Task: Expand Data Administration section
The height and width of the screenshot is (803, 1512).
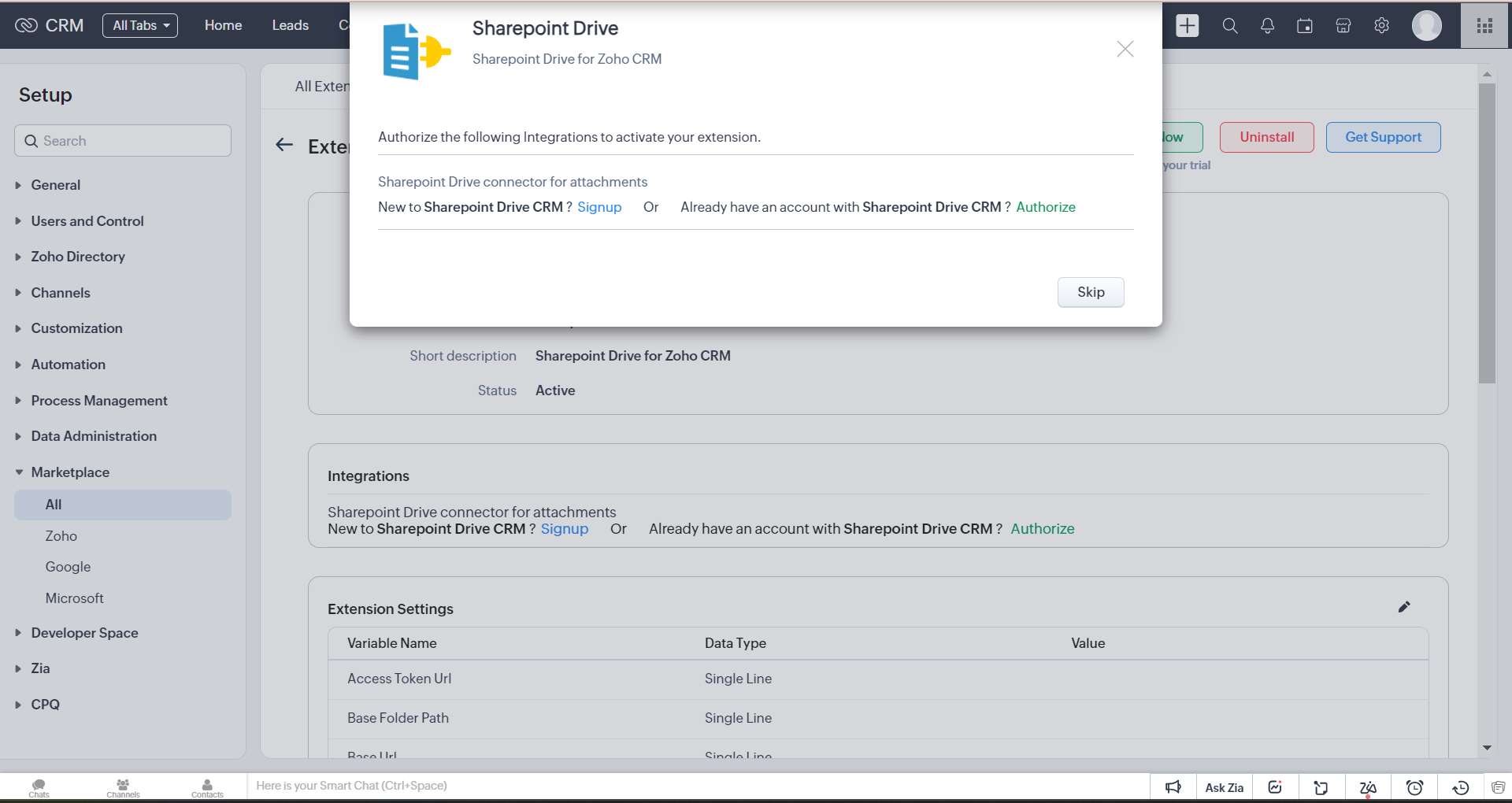Action: click(x=93, y=436)
